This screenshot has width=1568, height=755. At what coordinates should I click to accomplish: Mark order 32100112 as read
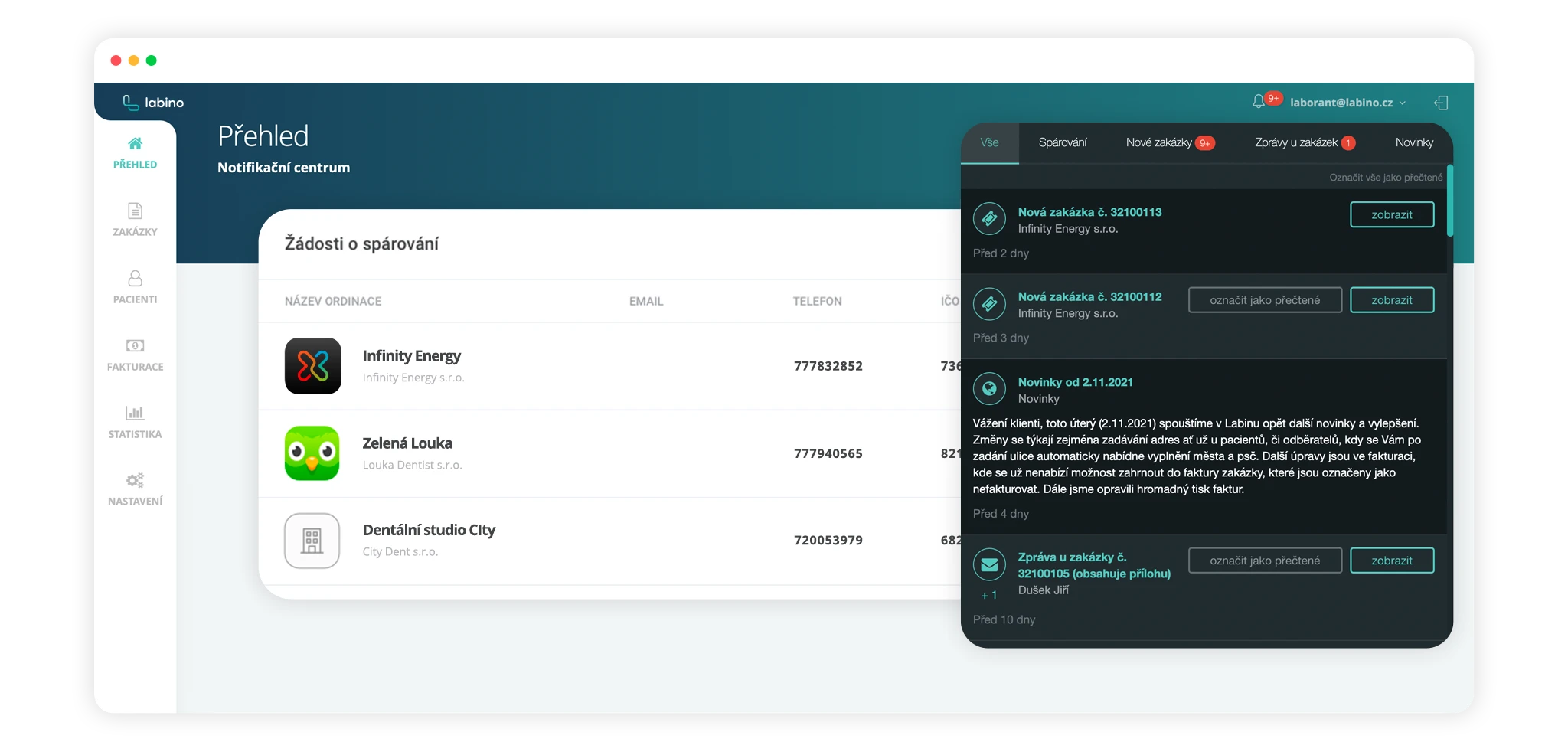[x=1265, y=300]
